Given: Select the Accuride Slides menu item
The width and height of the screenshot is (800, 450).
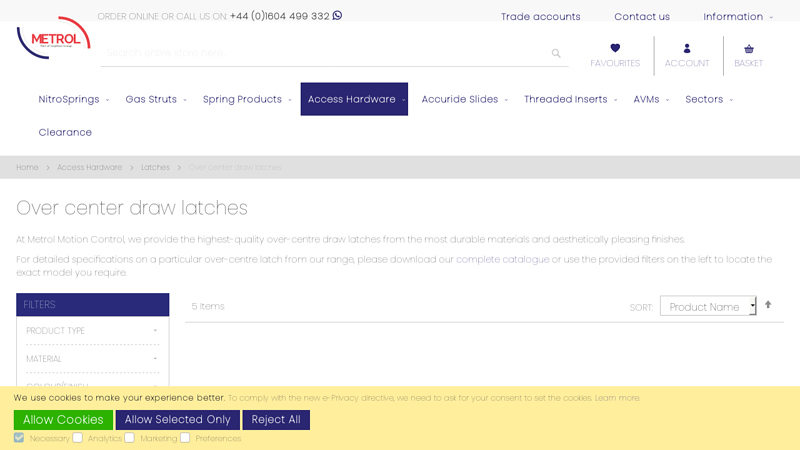Looking at the screenshot, I should 464,99.
